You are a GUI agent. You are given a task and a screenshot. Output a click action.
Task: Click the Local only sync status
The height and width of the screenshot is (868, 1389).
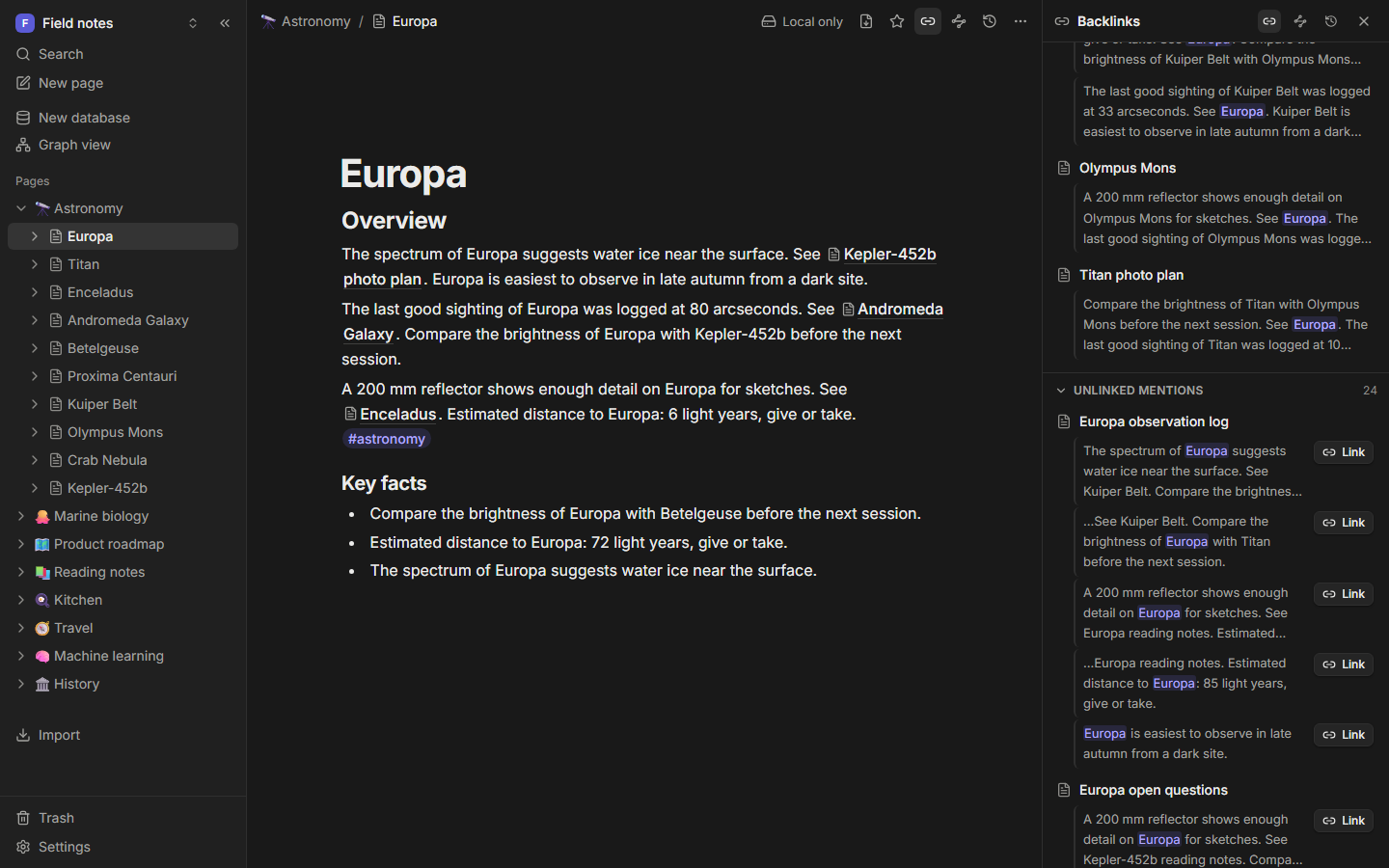coord(803,21)
